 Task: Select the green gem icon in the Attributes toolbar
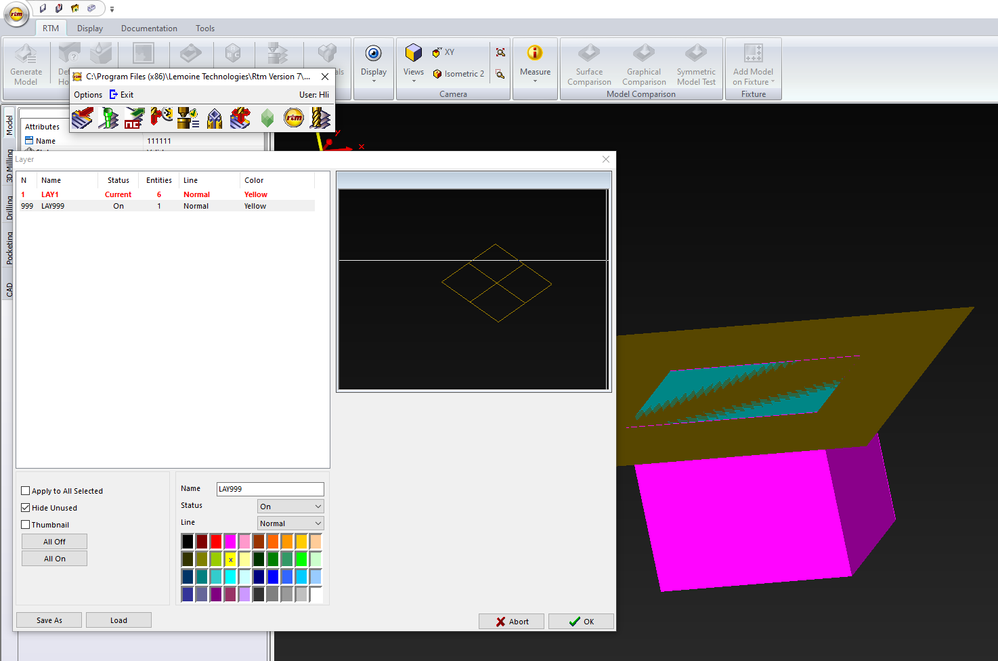[265, 117]
